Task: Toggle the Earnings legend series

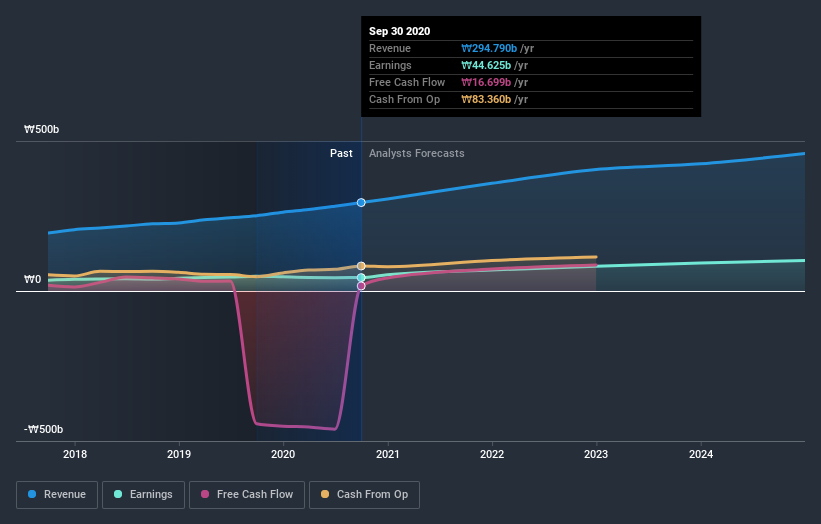Action: [x=143, y=495]
